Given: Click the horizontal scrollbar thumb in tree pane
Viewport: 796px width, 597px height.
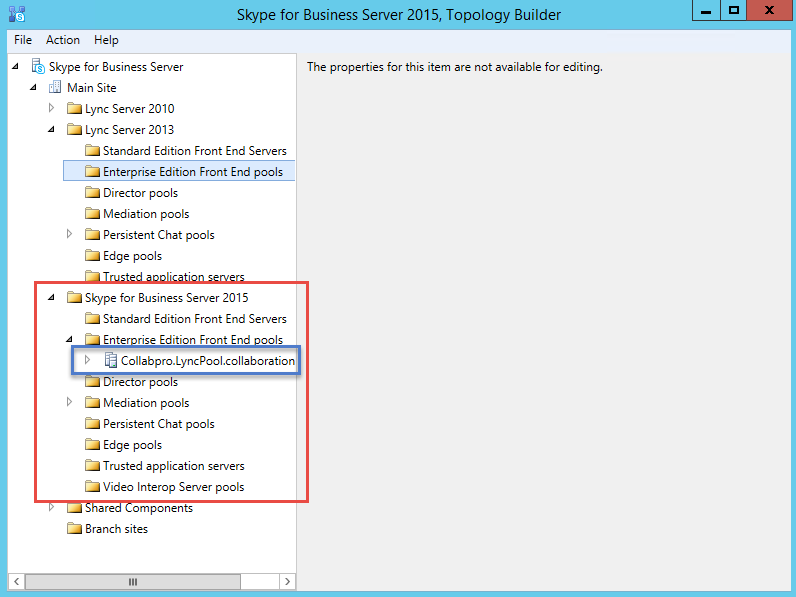Looking at the screenshot, I should click(x=132, y=581).
